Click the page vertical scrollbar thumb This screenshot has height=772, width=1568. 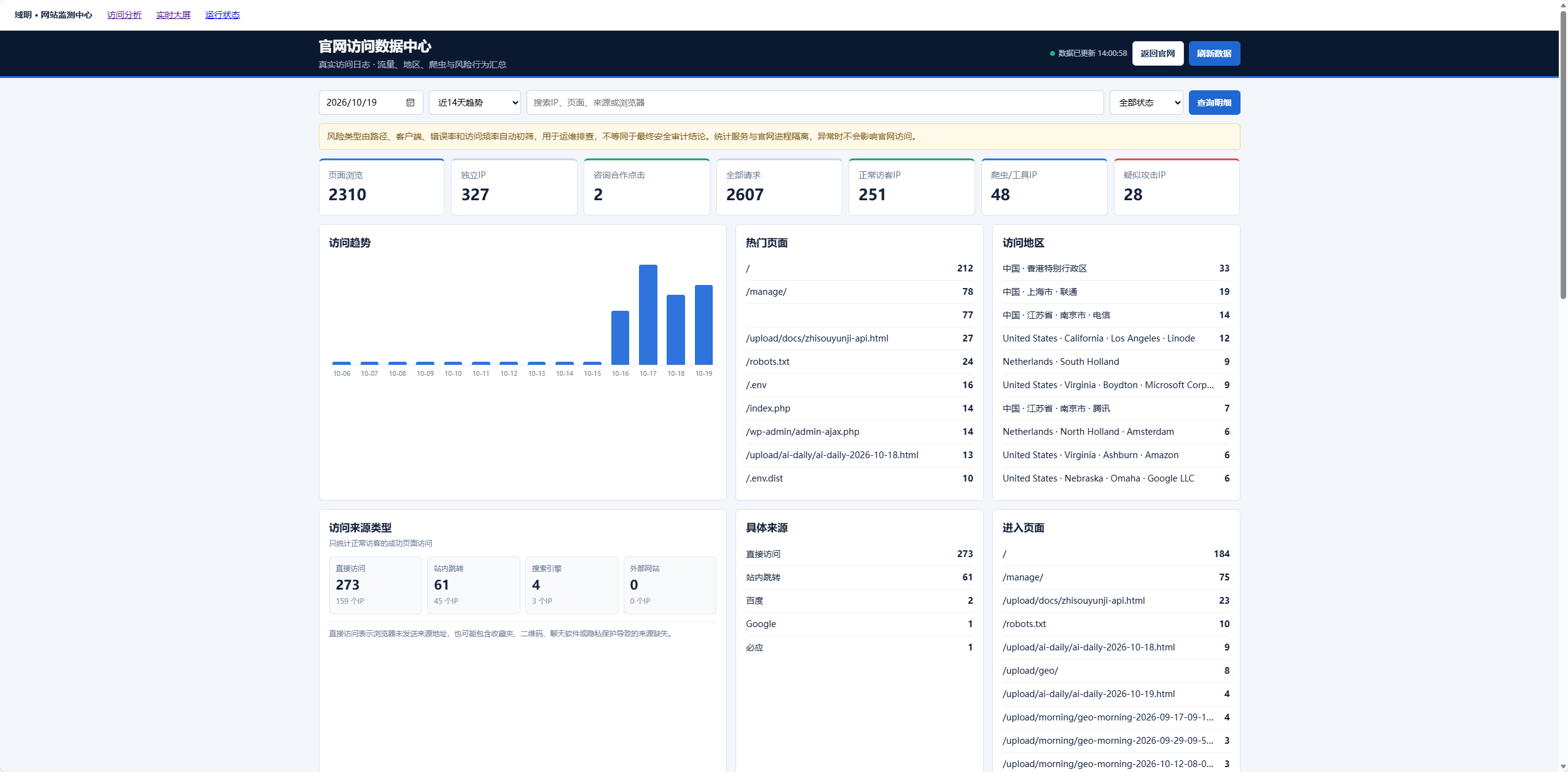(1563, 155)
